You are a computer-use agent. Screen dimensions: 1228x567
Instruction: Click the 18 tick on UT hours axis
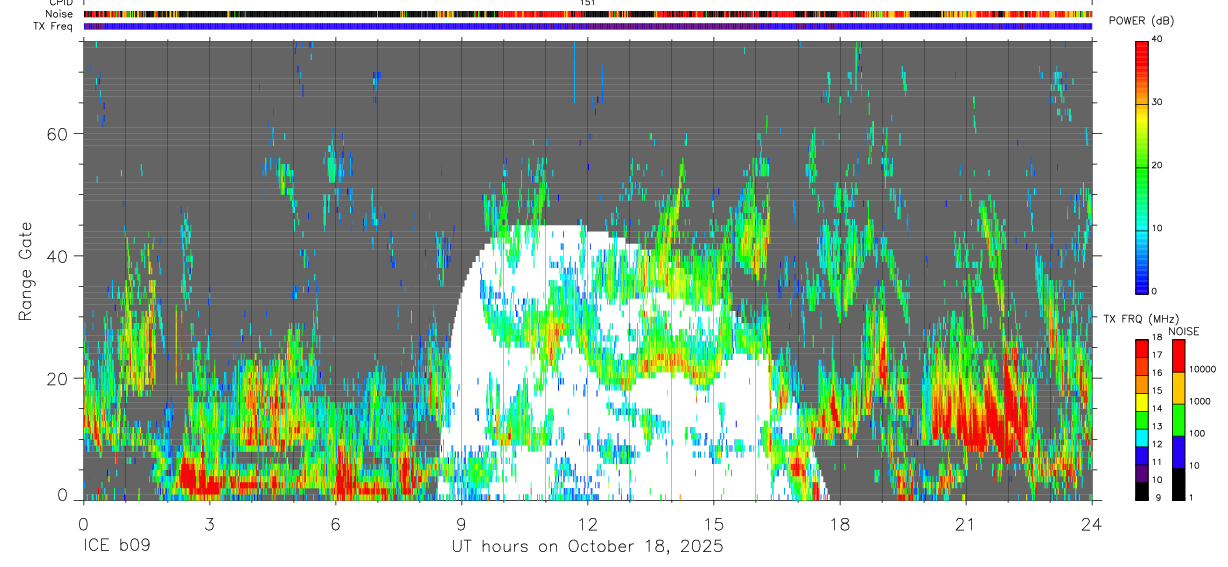coord(840,524)
